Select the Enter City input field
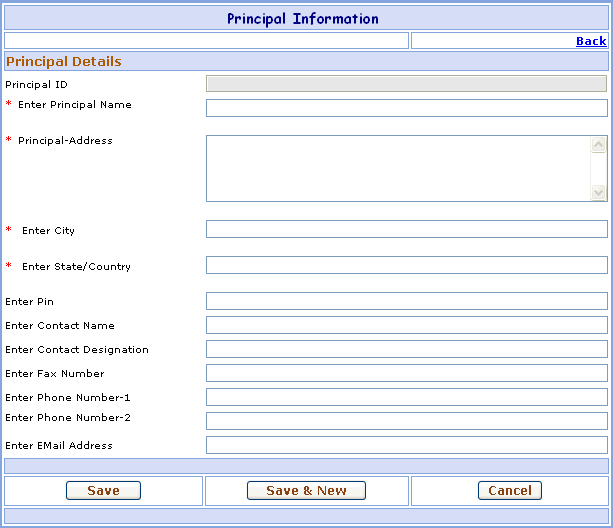This screenshot has height=528, width=613. click(x=406, y=229)
